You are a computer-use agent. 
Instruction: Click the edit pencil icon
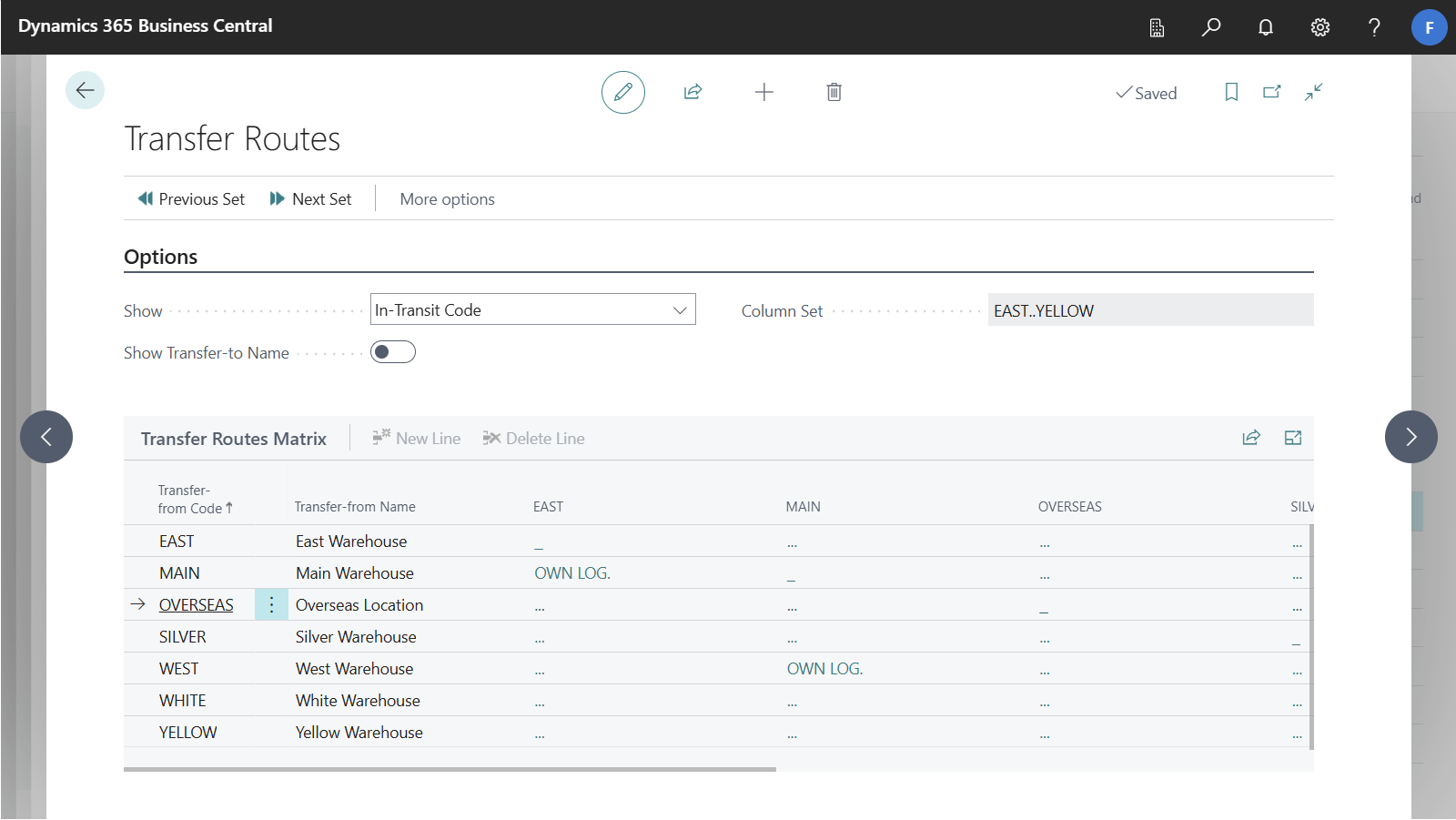point(623,92)
